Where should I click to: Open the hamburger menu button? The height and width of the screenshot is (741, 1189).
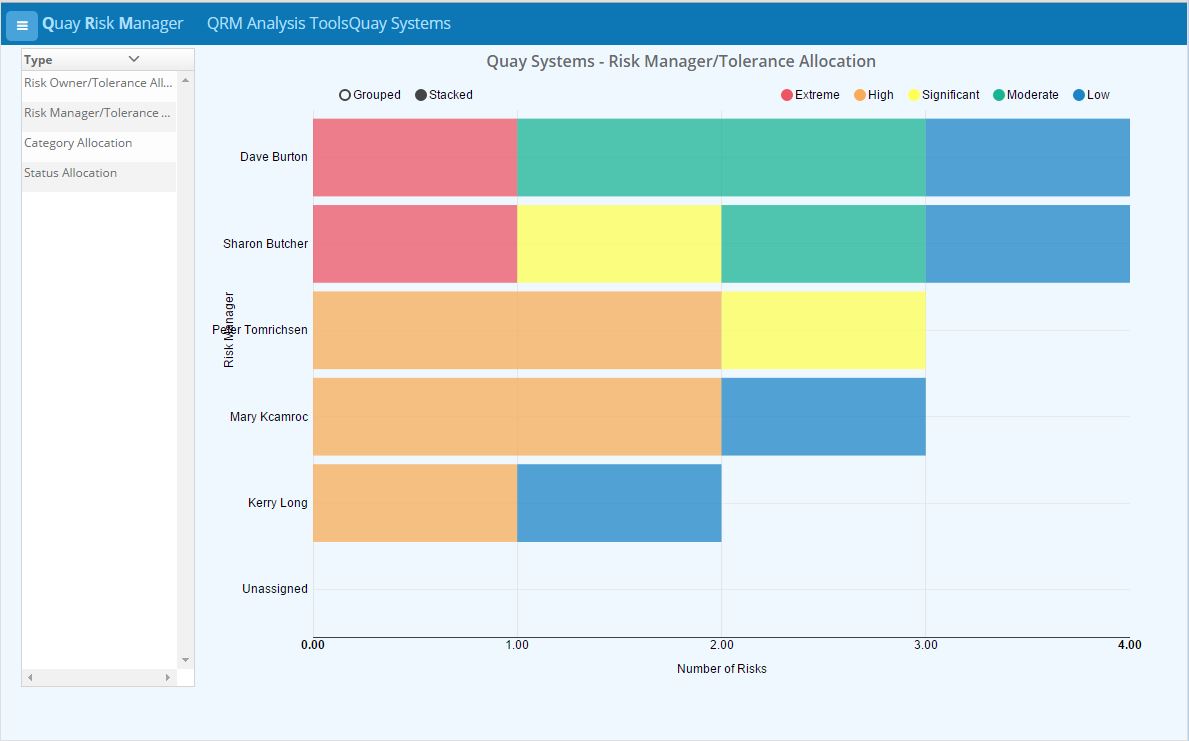tap(22, 25)
